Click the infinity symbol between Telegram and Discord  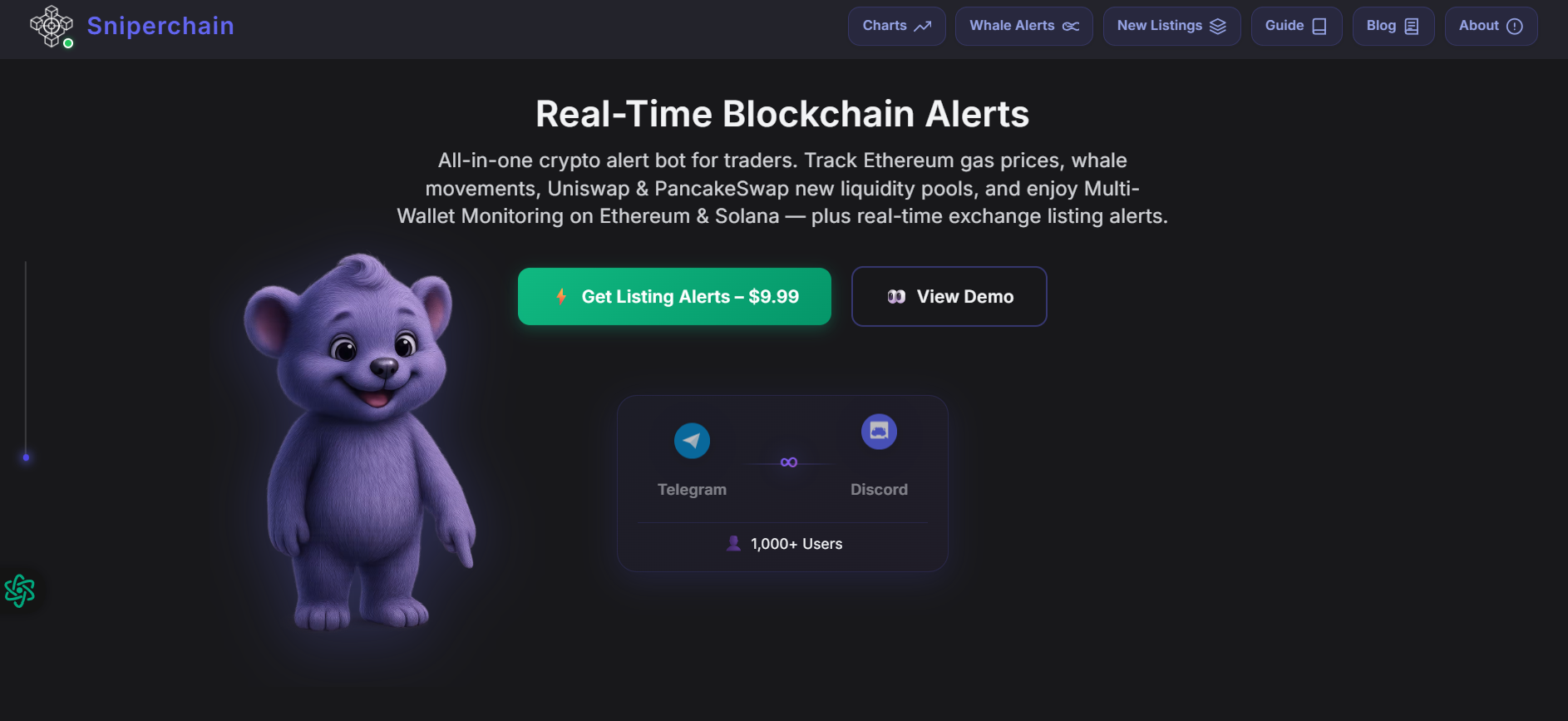(x=787, y=462)
